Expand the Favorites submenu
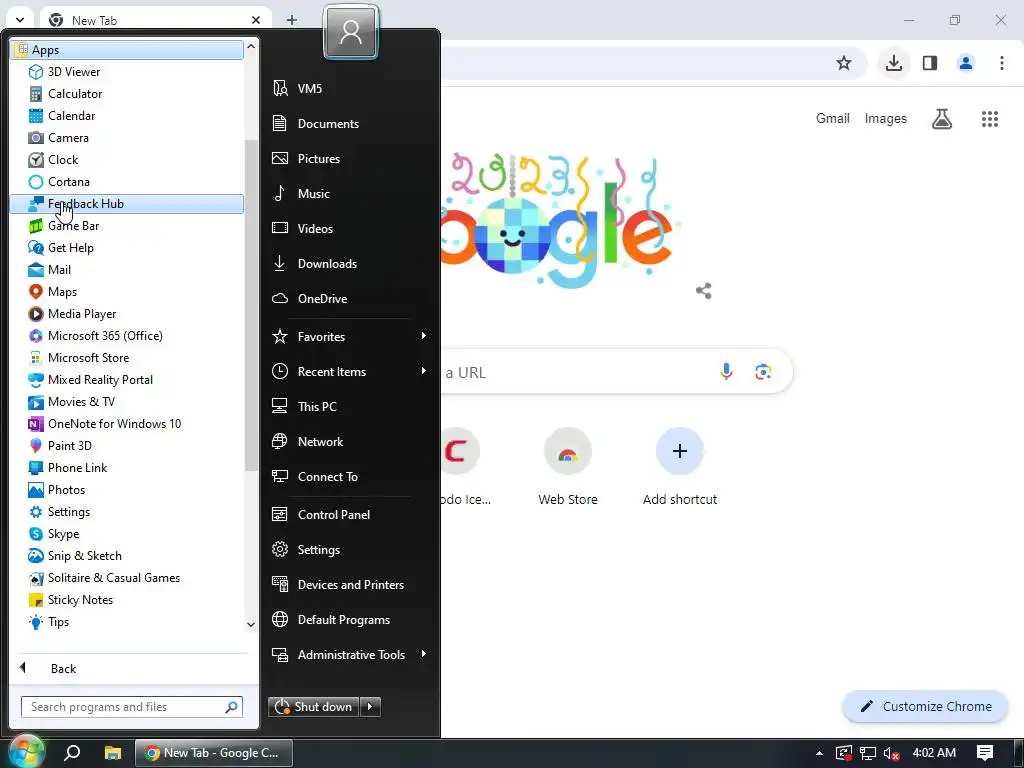The height and width of the screenshot is (768, 1024). pos(423,336)
